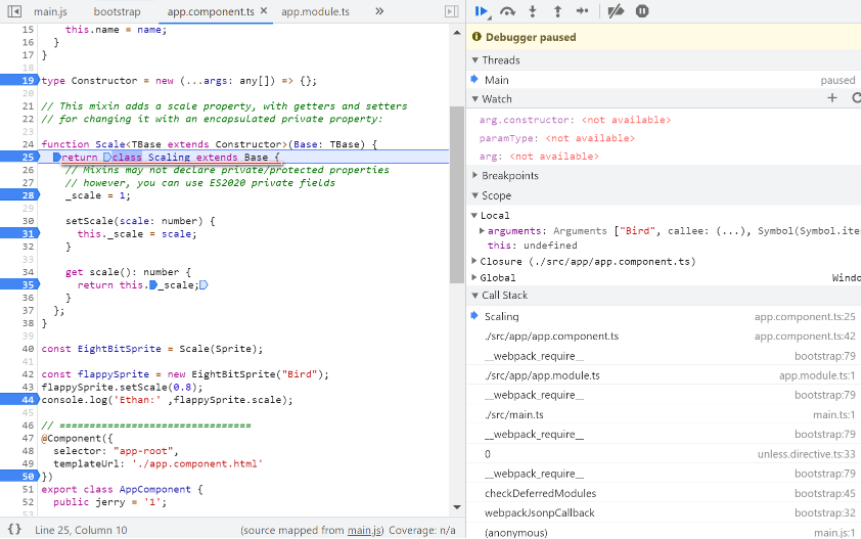Pretty print the source file
Screen dimensions: 861x539
point(14,529)
